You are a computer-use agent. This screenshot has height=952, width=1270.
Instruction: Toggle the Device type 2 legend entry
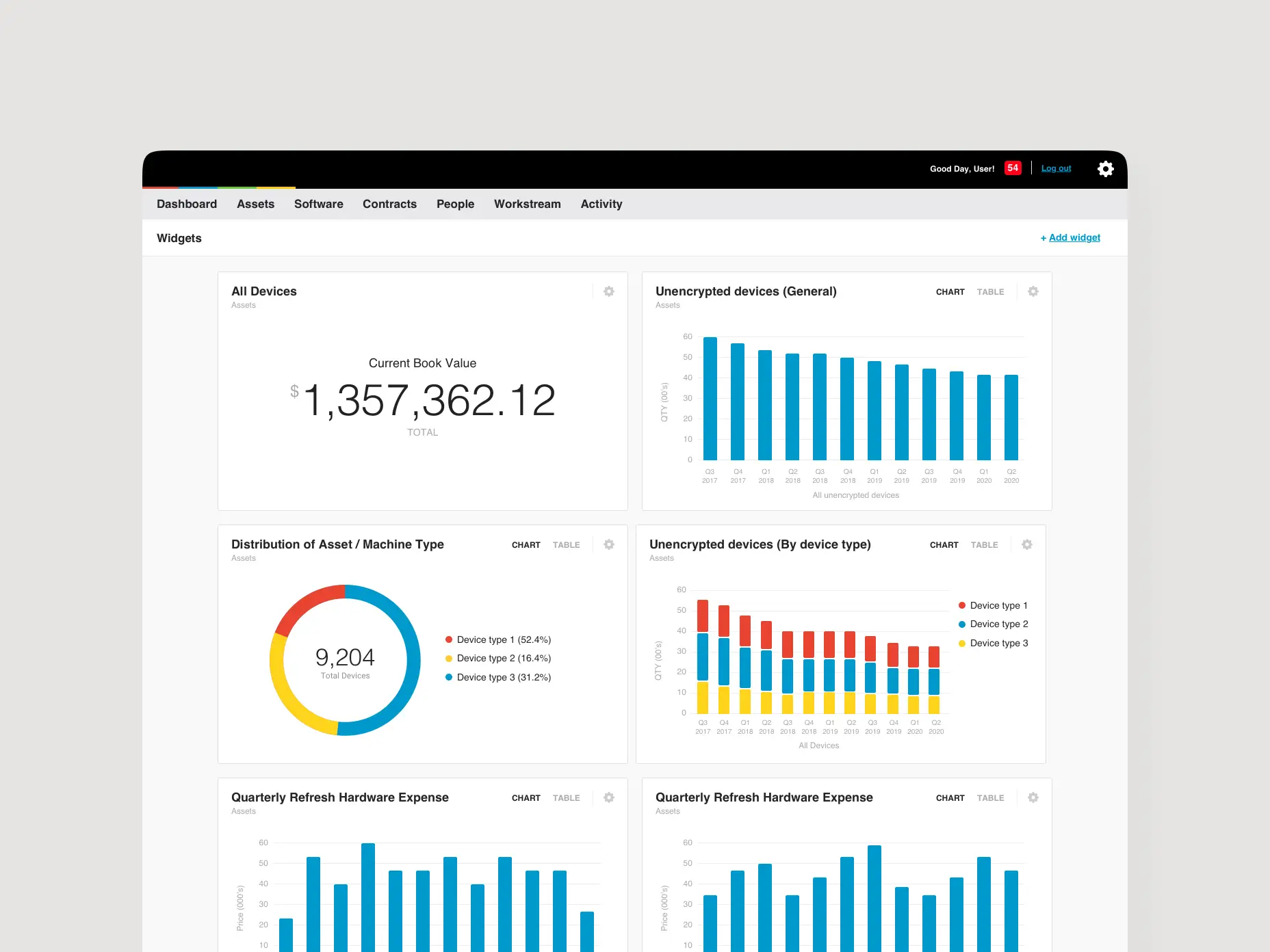tap(994, 624)
